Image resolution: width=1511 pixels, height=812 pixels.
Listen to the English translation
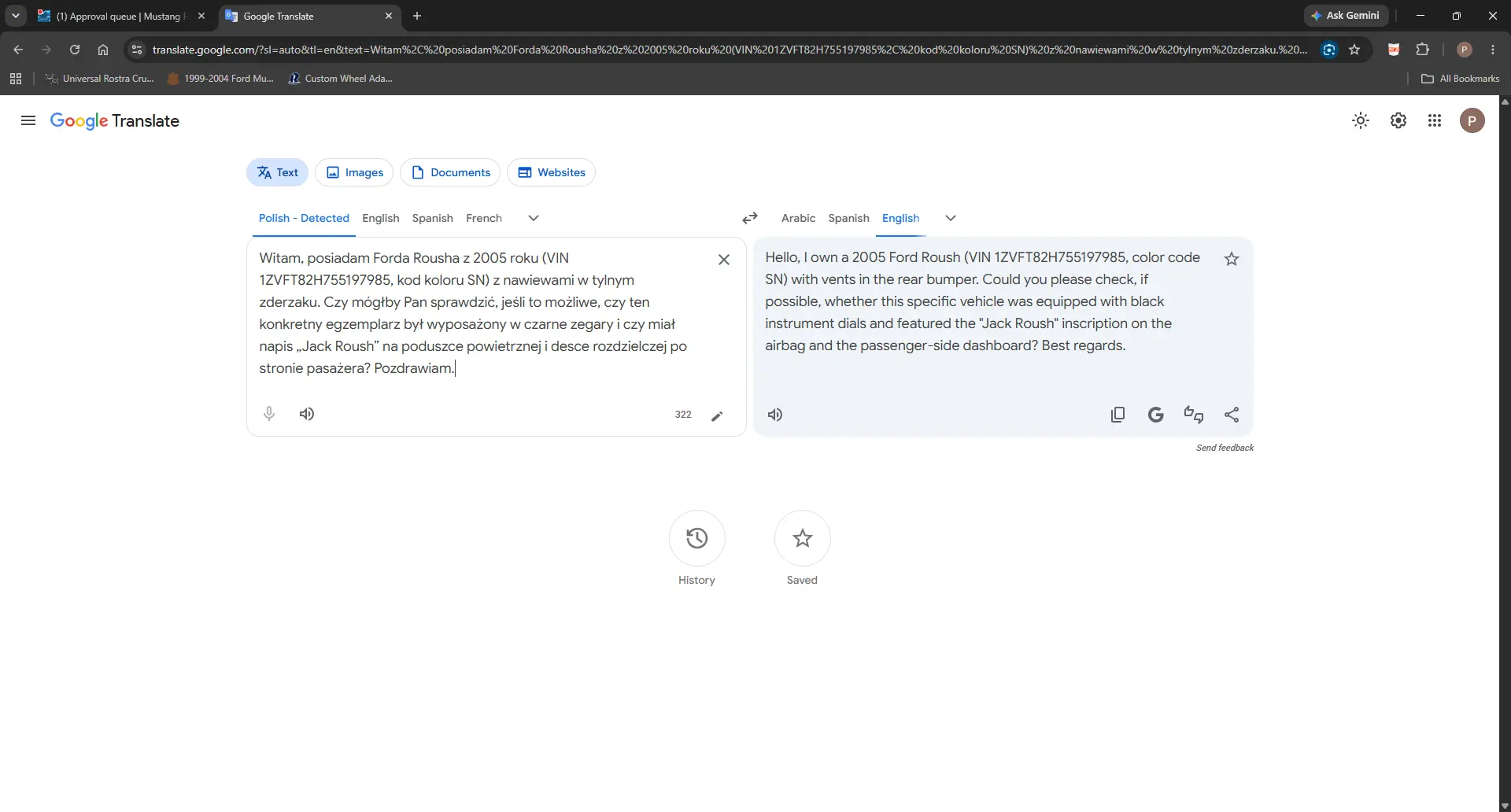[x=775, y=415]
